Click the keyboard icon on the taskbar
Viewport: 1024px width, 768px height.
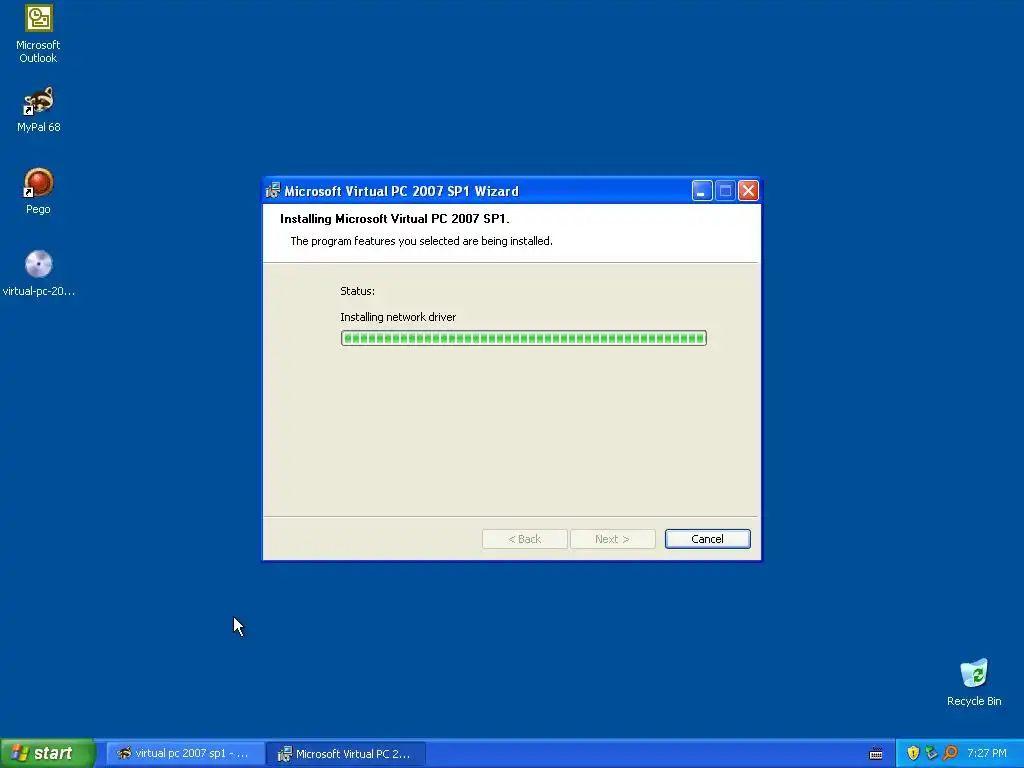(x=876, y=754)
